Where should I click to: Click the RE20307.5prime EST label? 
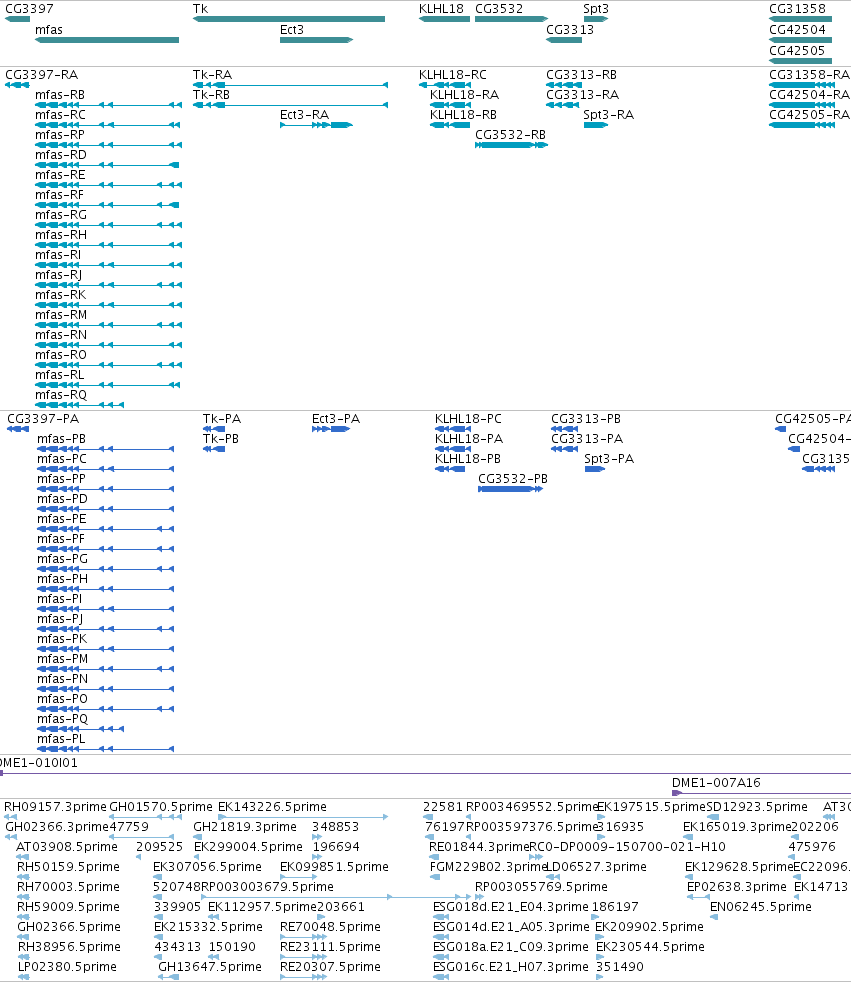[330, 966]
